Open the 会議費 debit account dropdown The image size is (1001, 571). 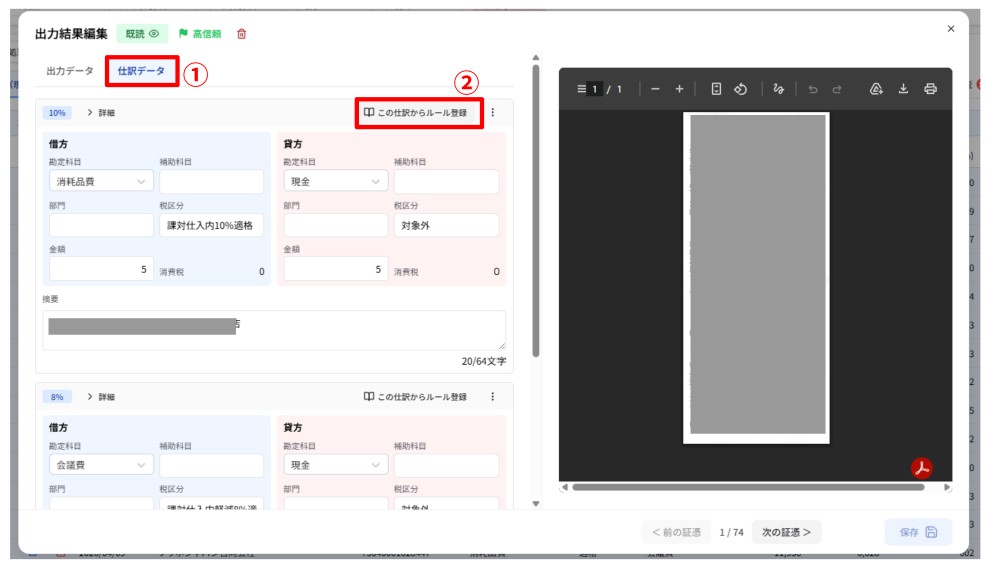tap(102, 465)
